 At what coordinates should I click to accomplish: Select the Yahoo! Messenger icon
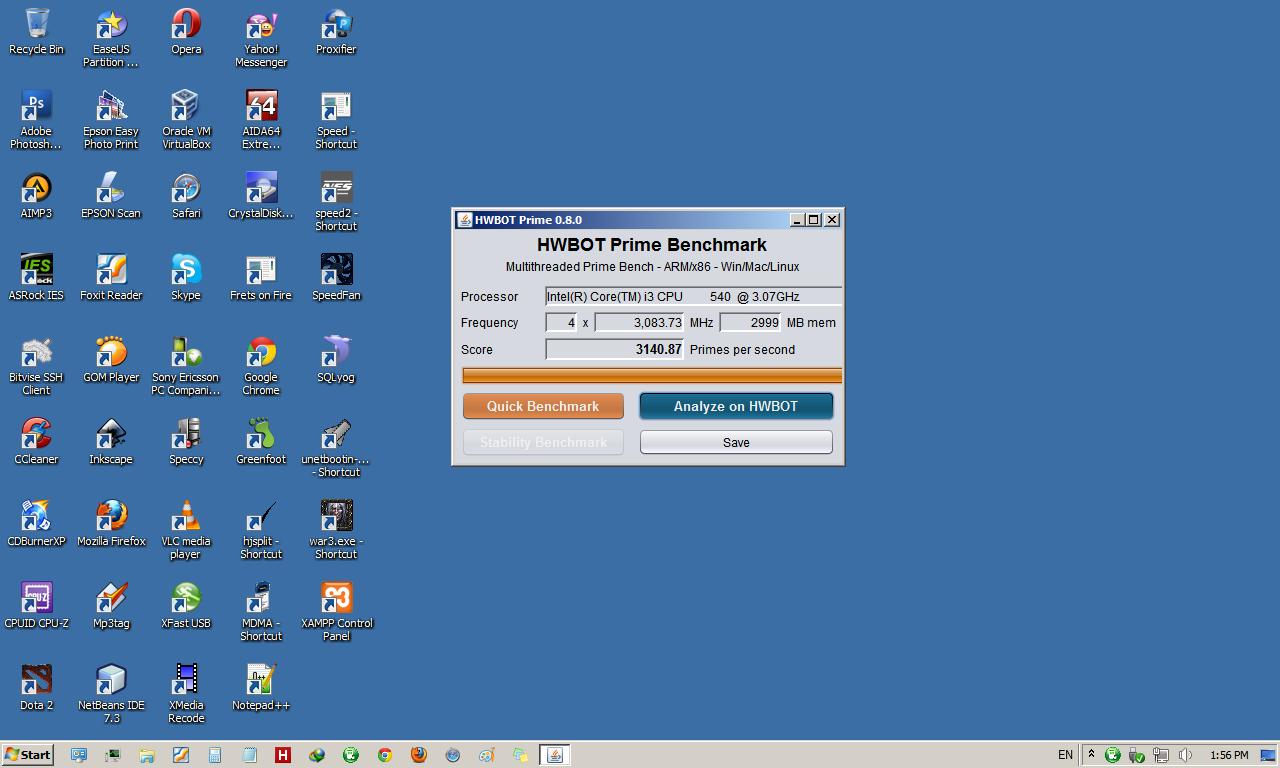point(261,38)
